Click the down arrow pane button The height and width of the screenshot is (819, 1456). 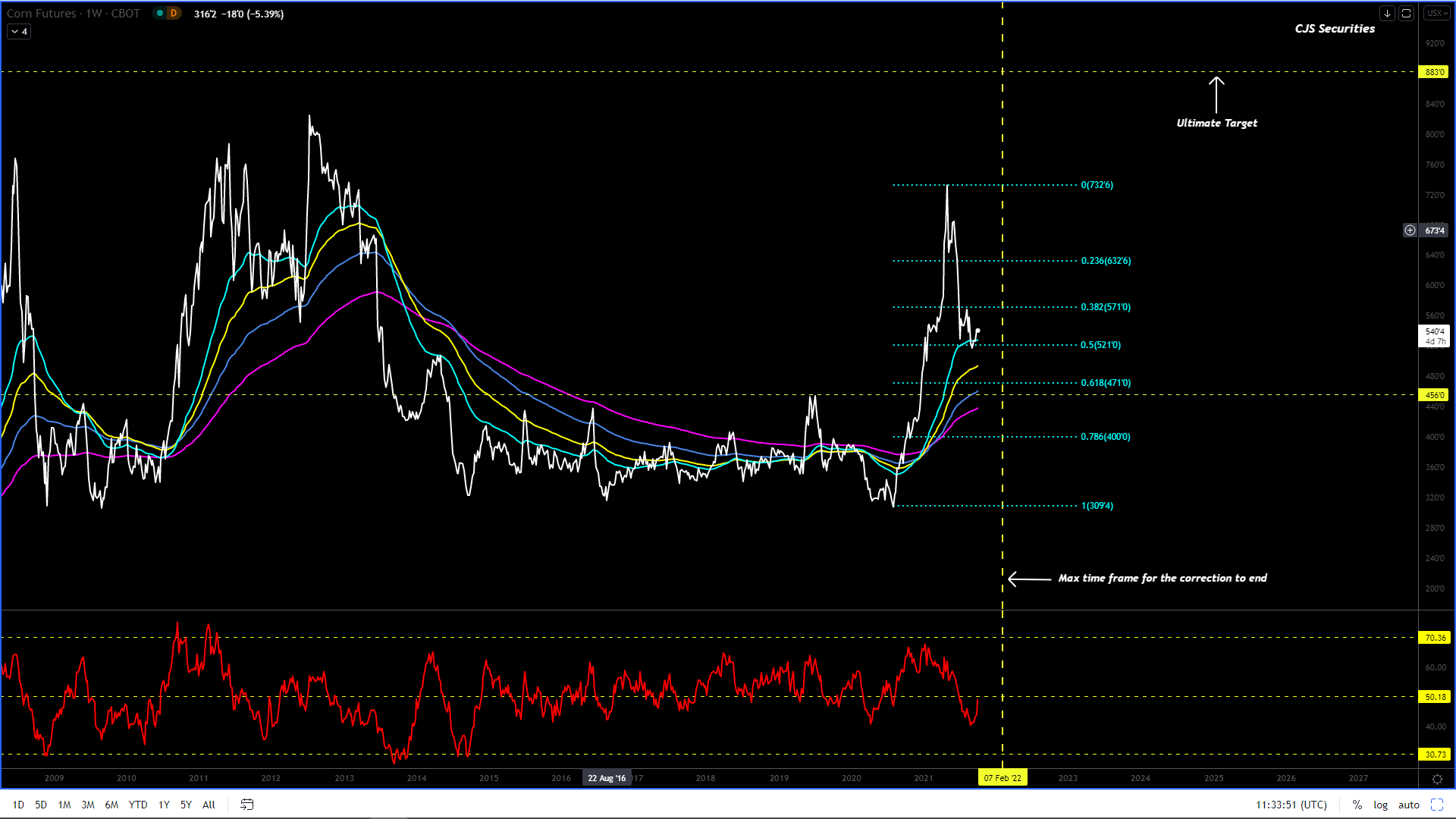(1387, 14)
